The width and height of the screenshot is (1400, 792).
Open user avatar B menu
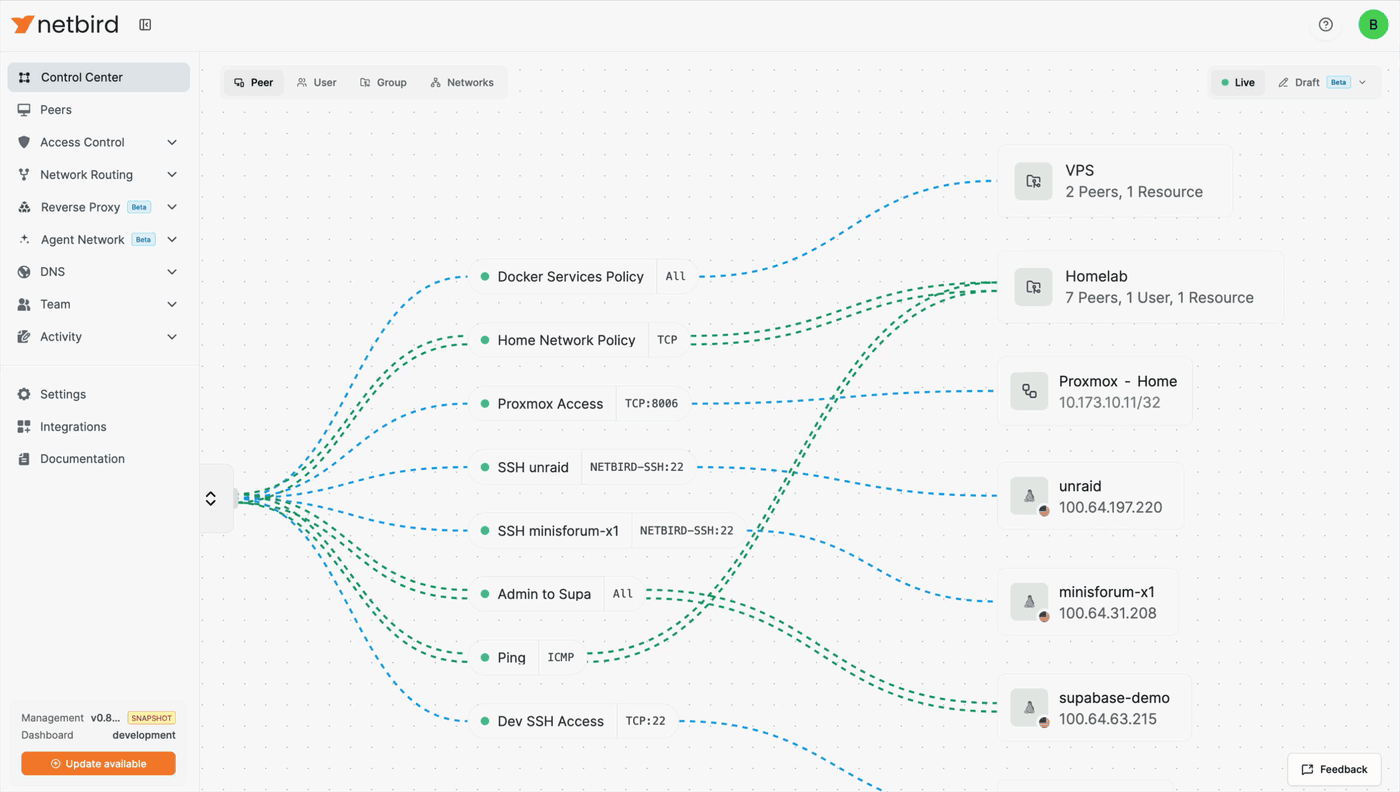(1373, 25)
